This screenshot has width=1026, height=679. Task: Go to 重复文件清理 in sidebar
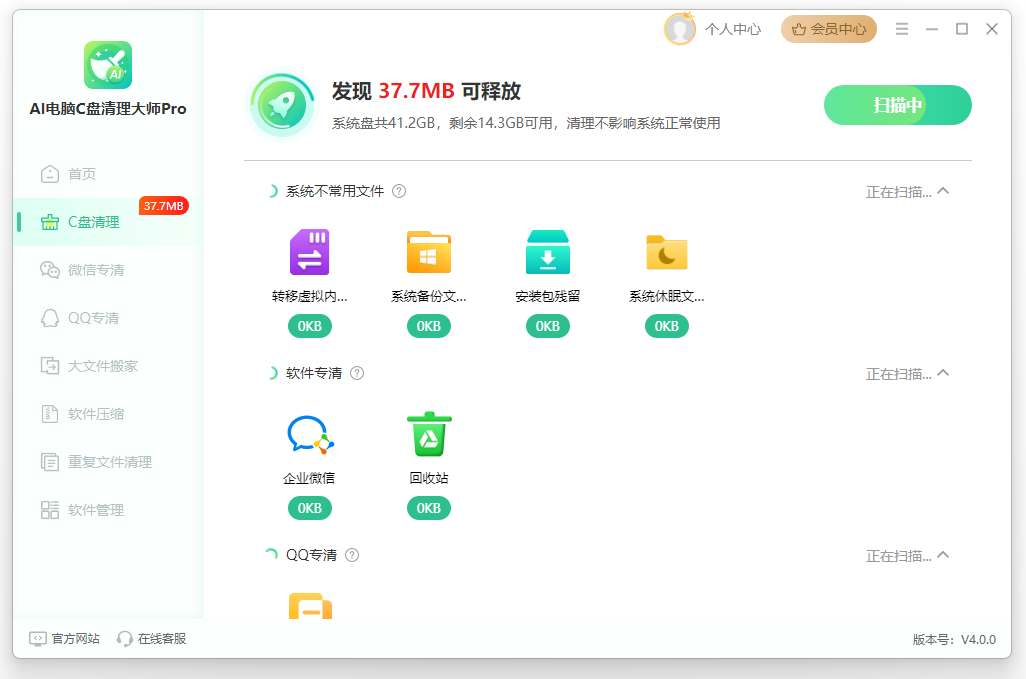pyautogui.click(x=109, y=462)
